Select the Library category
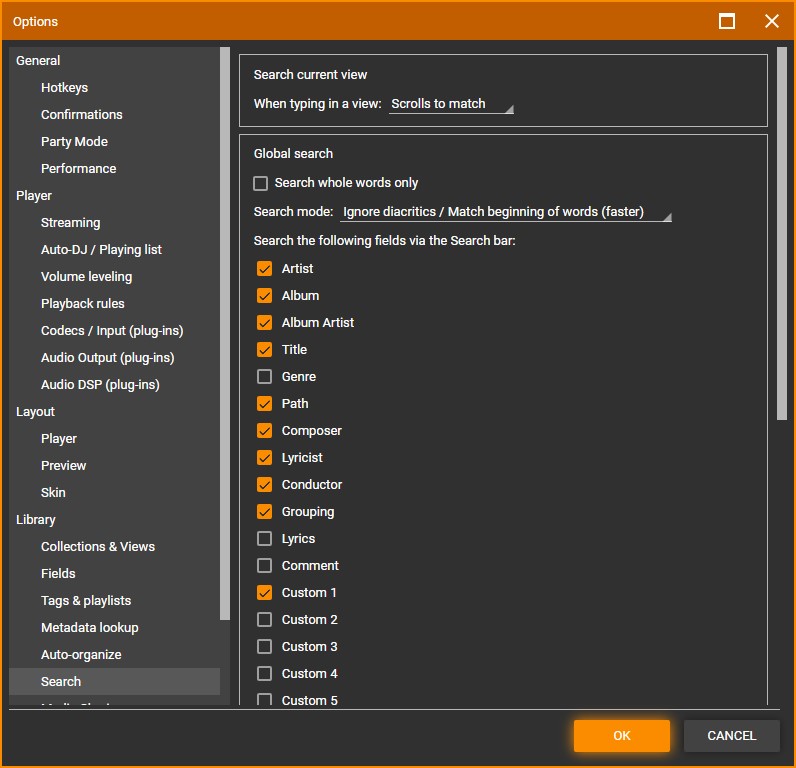The width and height of the screenshot is (796, 768). [x=36, y=520]
